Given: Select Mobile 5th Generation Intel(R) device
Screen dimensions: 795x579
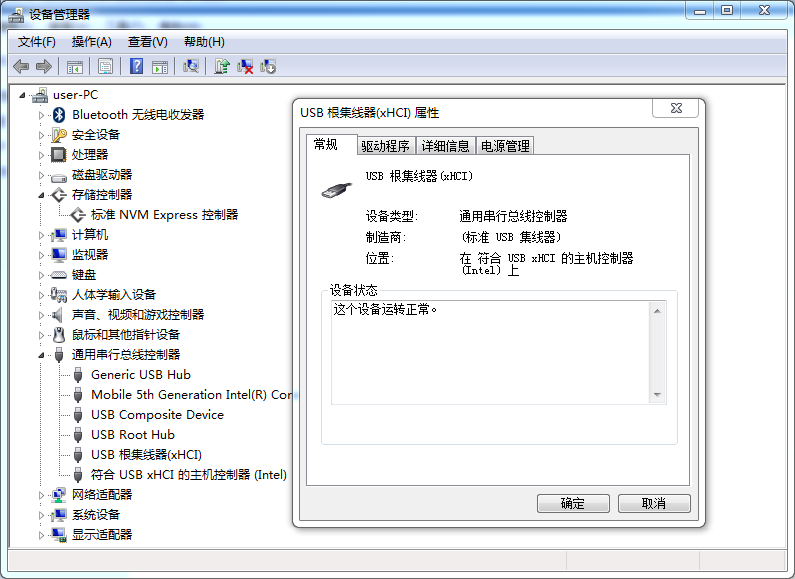Looking at the screenshot, I should 192,395.
